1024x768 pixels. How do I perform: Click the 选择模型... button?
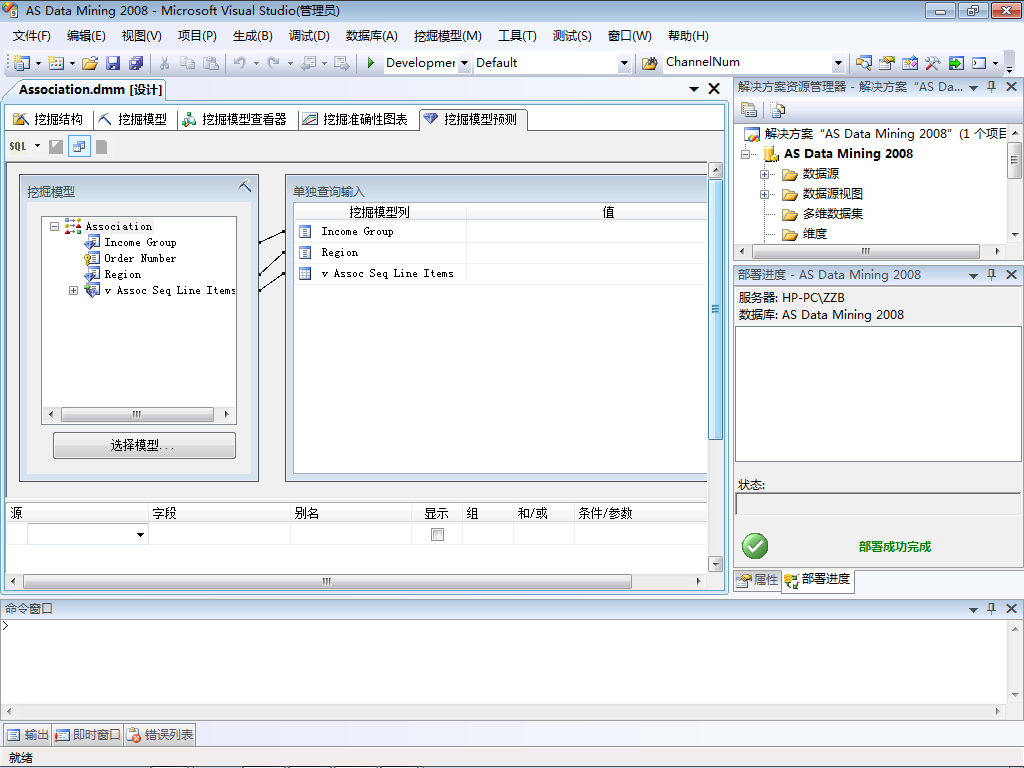point(144,445)
